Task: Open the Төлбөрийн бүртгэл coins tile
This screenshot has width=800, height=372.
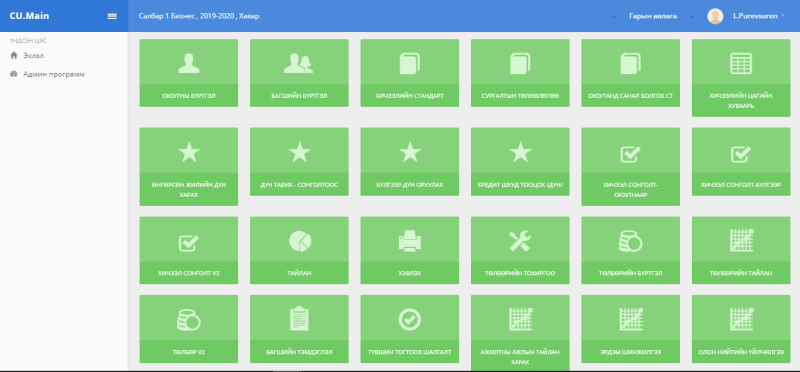Action: point(631,251)
